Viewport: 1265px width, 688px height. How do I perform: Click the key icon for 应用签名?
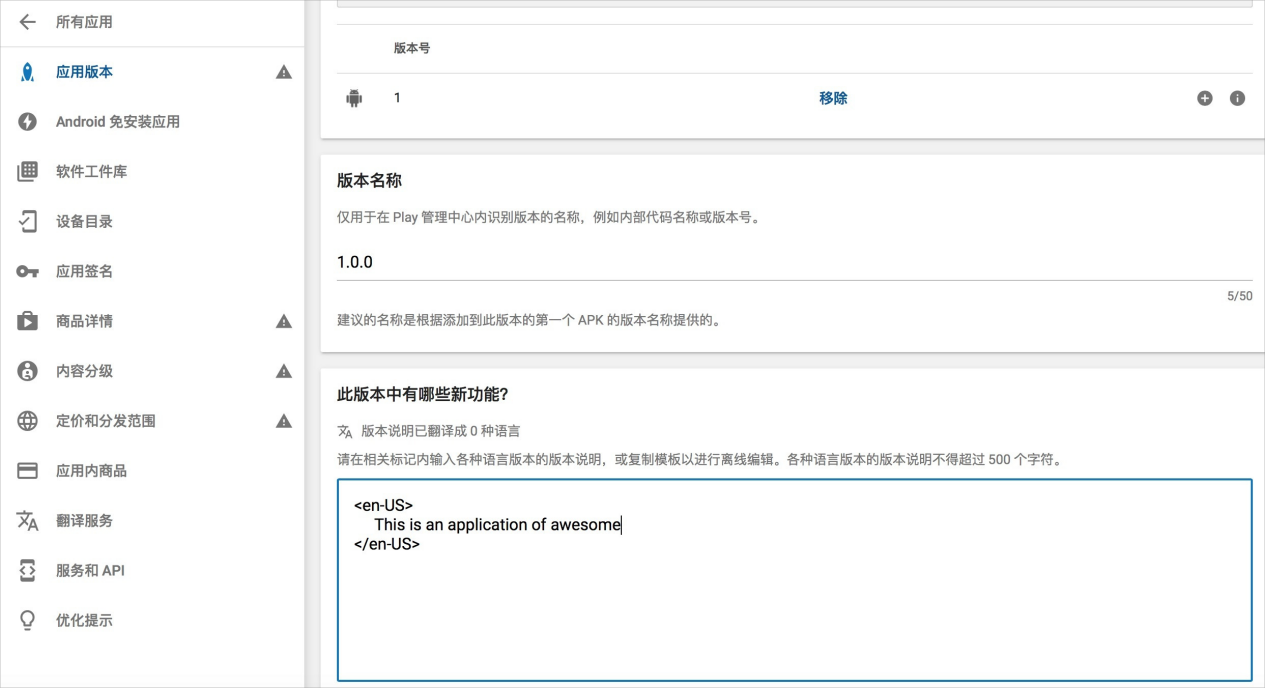point(27,272)
